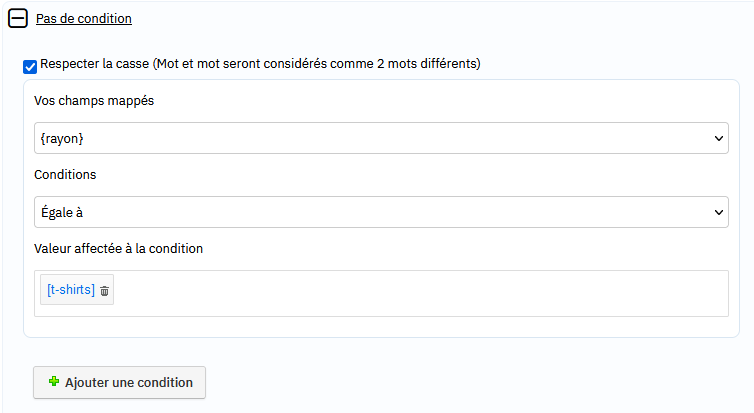Collapse the section with the minus icon

(x=18, y=19)
